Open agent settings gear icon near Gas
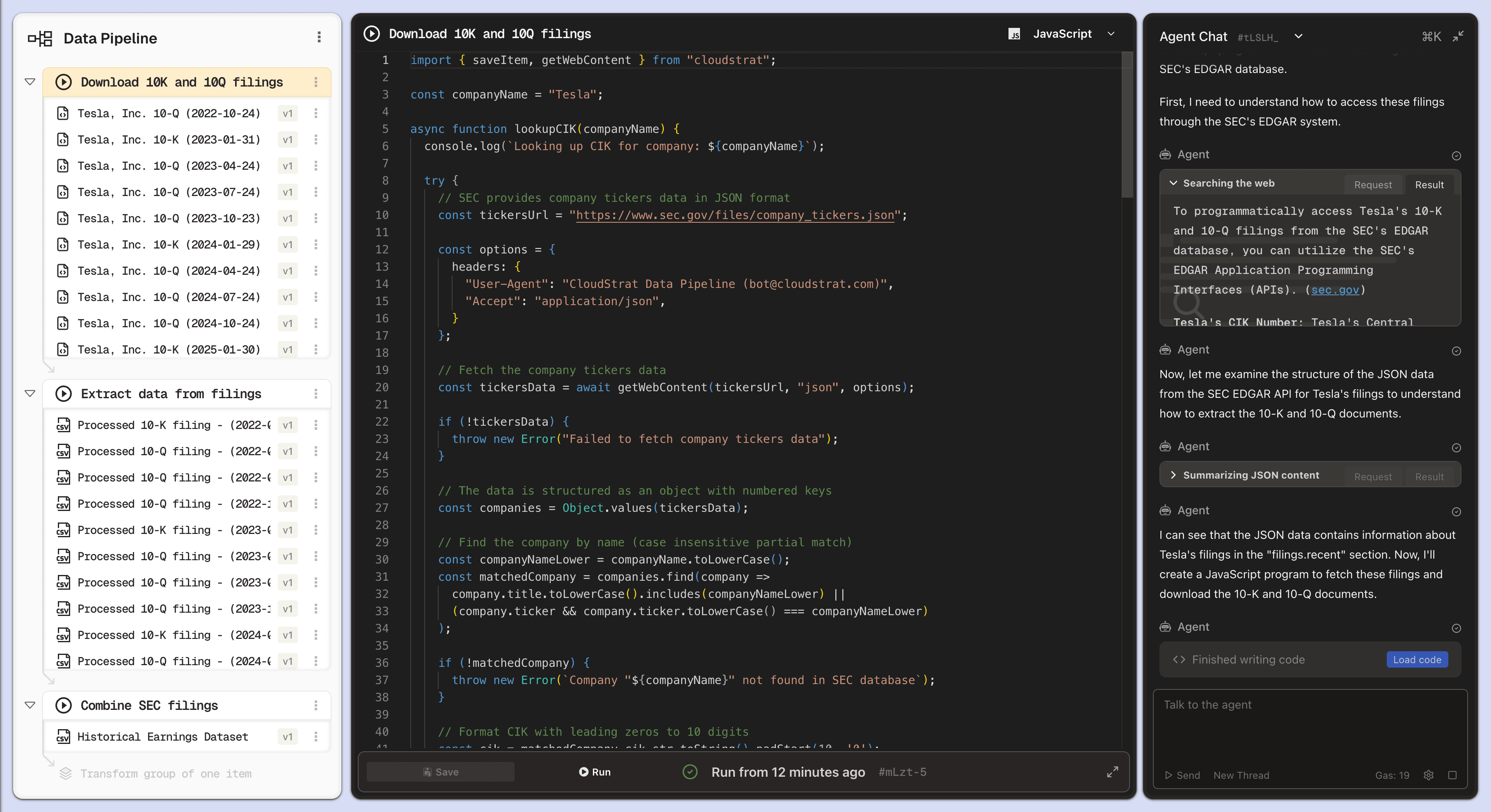Screen dimensions: 1491x812 (x=1429, y=775)
